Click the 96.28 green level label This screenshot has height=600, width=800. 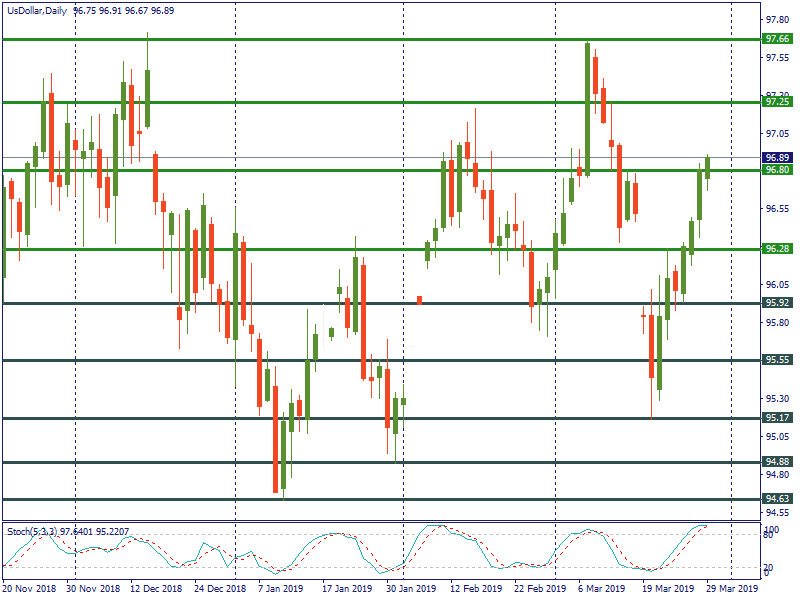(777, 248)
